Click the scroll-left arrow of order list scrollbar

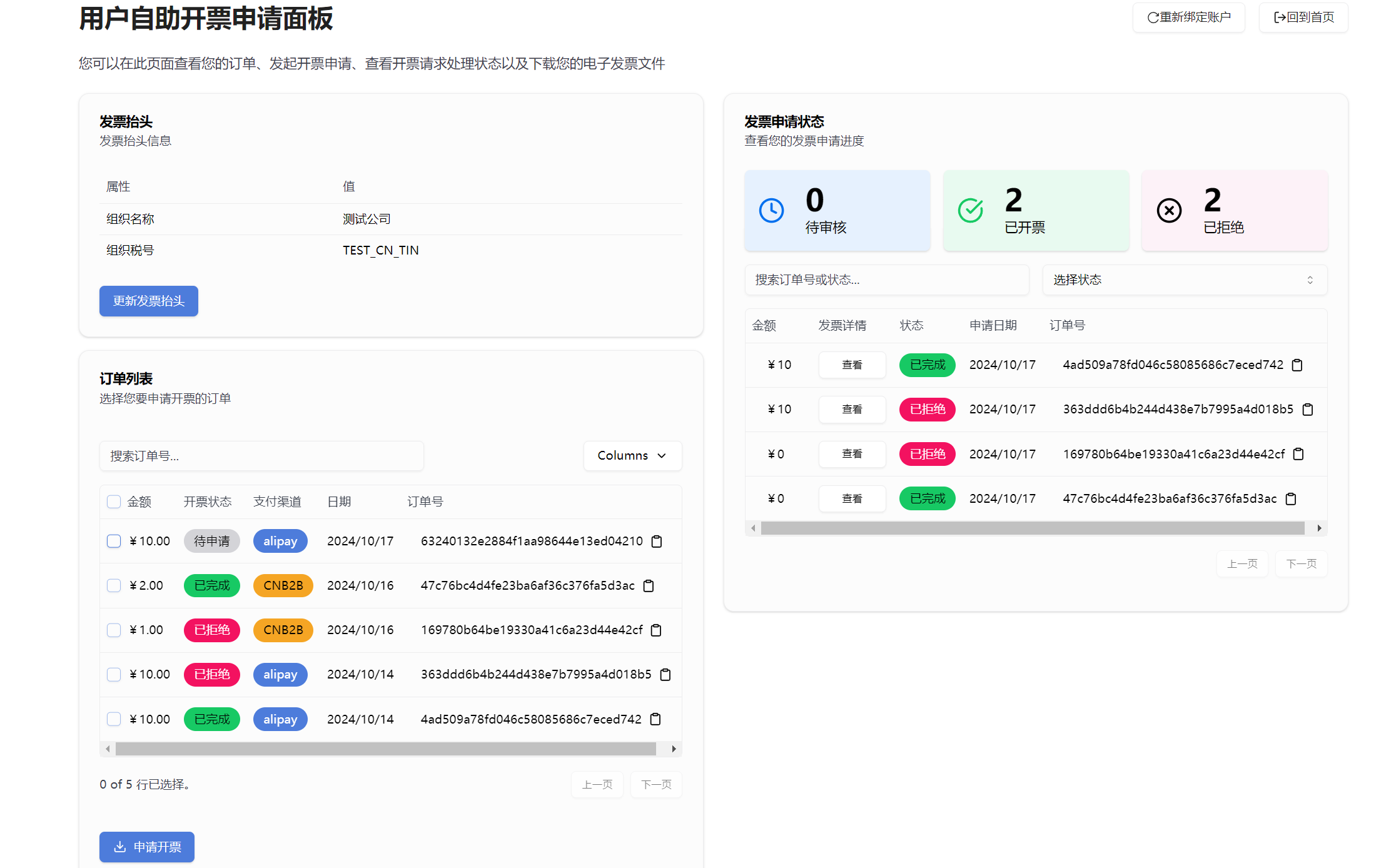108,749
